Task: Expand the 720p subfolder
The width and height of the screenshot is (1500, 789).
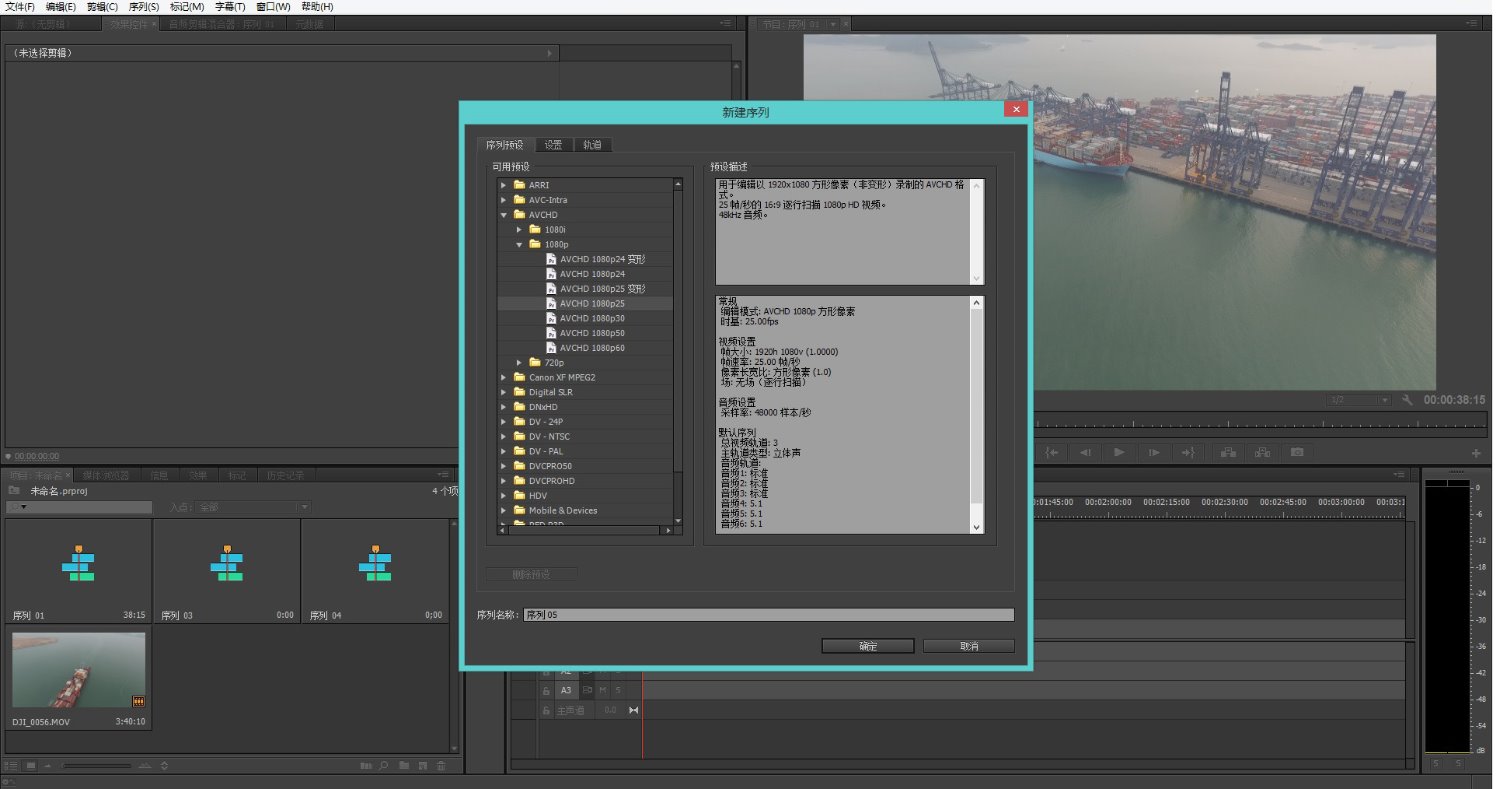Action: click(x=520, y=362)
